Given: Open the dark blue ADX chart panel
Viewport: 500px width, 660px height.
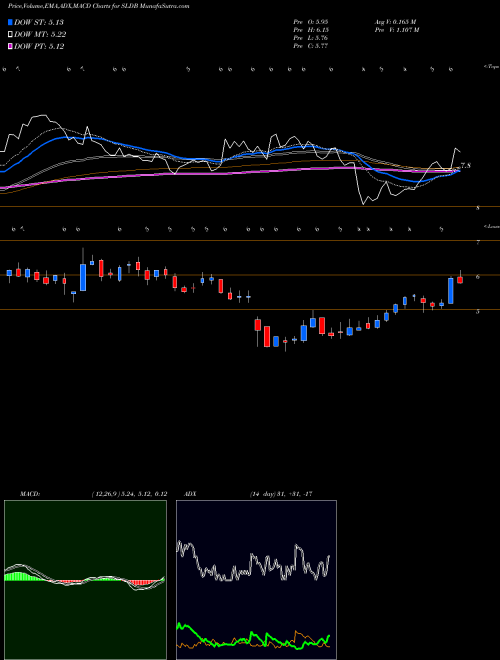Looking at the screenshot, I should [x=256, y=580].
